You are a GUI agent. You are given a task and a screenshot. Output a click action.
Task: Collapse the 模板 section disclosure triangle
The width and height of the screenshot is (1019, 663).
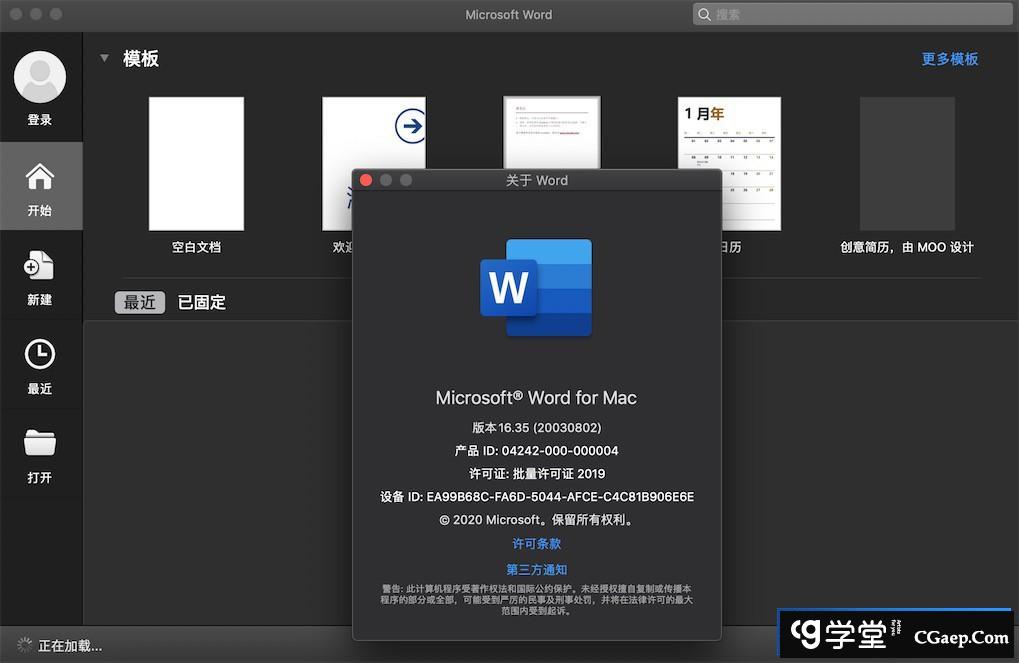(104, 58)
